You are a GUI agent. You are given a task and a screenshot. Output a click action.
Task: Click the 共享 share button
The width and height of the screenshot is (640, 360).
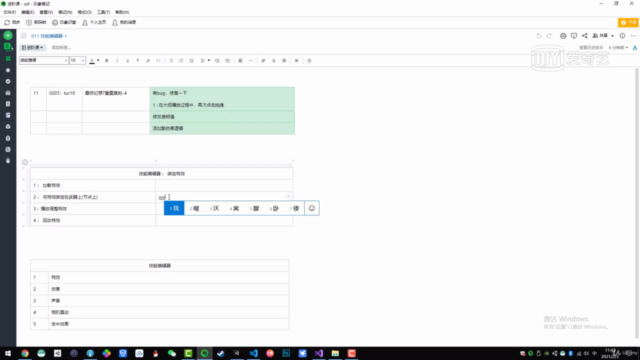(603, 36)
